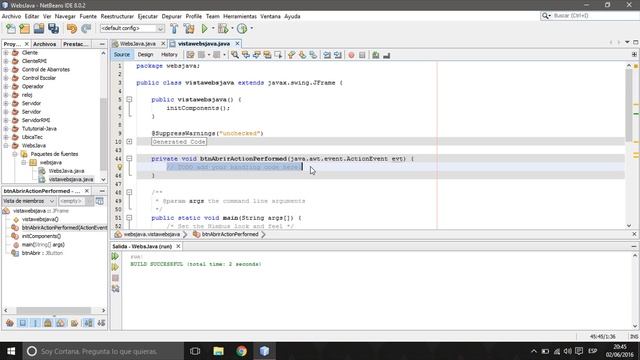Run the project with green play icon
Viewport: 640px width, 360px height.
pos(204,29)
